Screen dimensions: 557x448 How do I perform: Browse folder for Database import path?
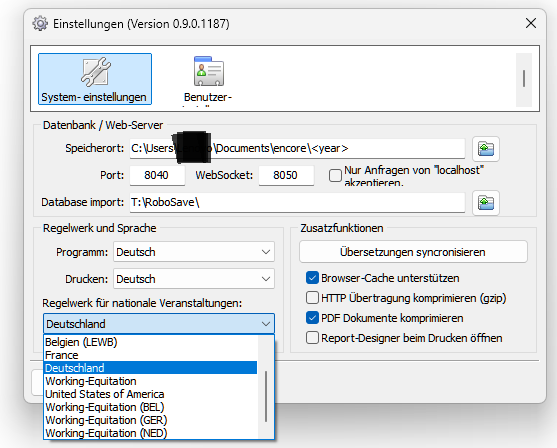[486, 203]
